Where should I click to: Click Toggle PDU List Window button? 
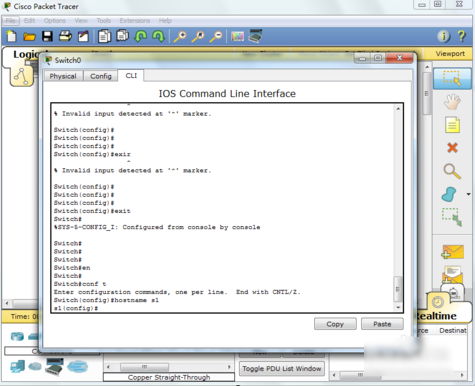(282, 369)
